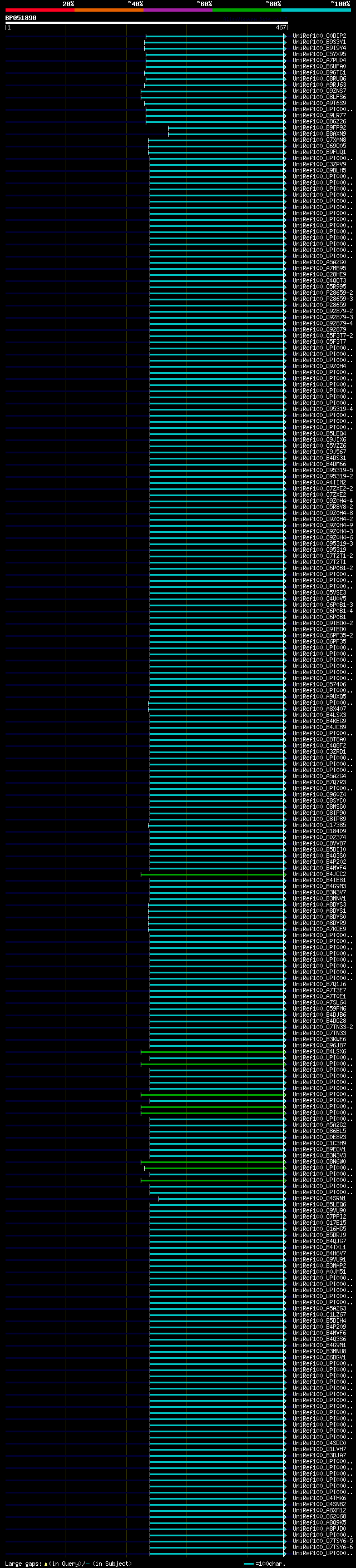Select hit label UniRef100_B5LEQ4
The height and width of the screenshot is (1568, 356).
[x=319, y=433]
